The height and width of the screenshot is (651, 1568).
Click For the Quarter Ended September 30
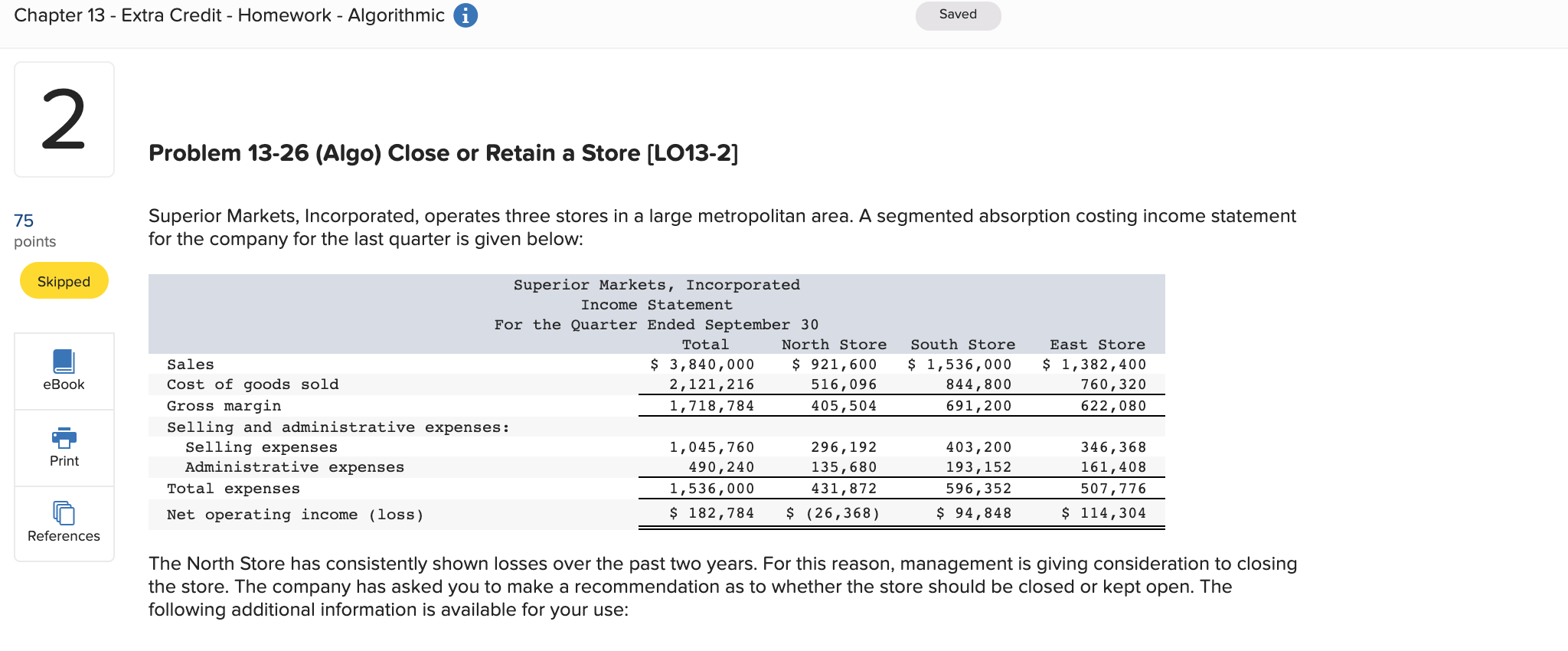click(657, 325)
